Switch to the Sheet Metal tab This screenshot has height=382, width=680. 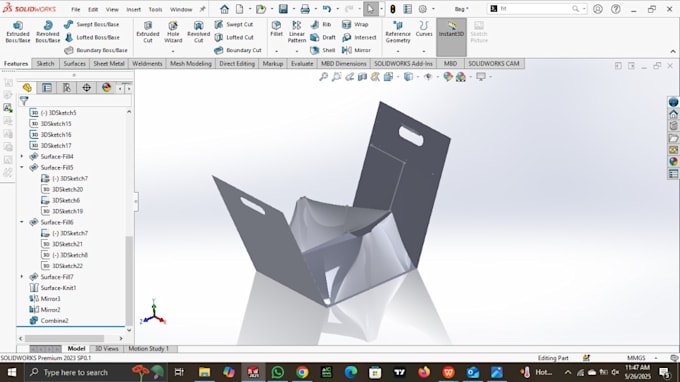tap(109, 64)
